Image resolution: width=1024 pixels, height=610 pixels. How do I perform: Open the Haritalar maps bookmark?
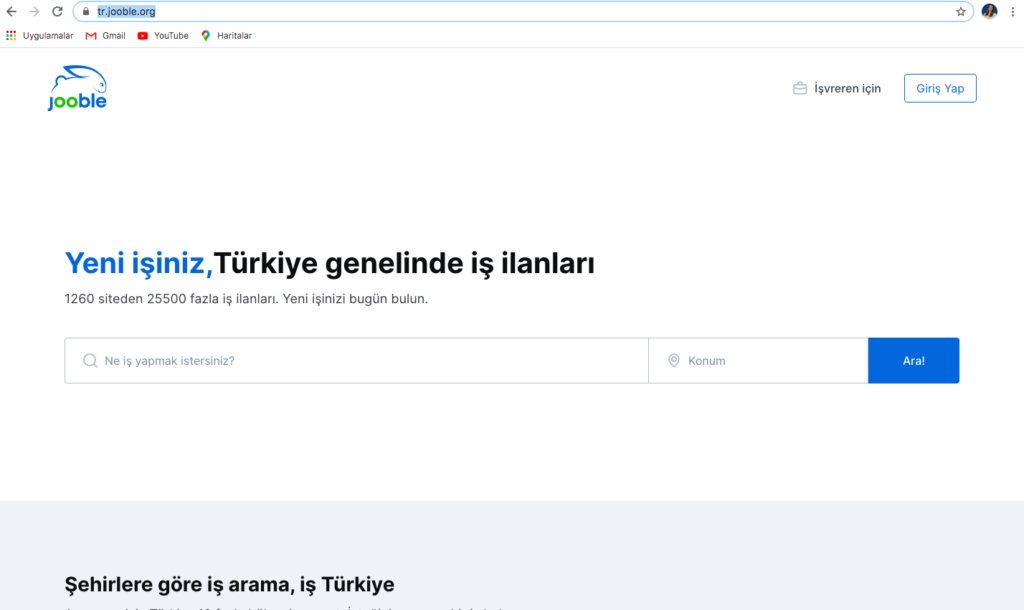(226, 36)
